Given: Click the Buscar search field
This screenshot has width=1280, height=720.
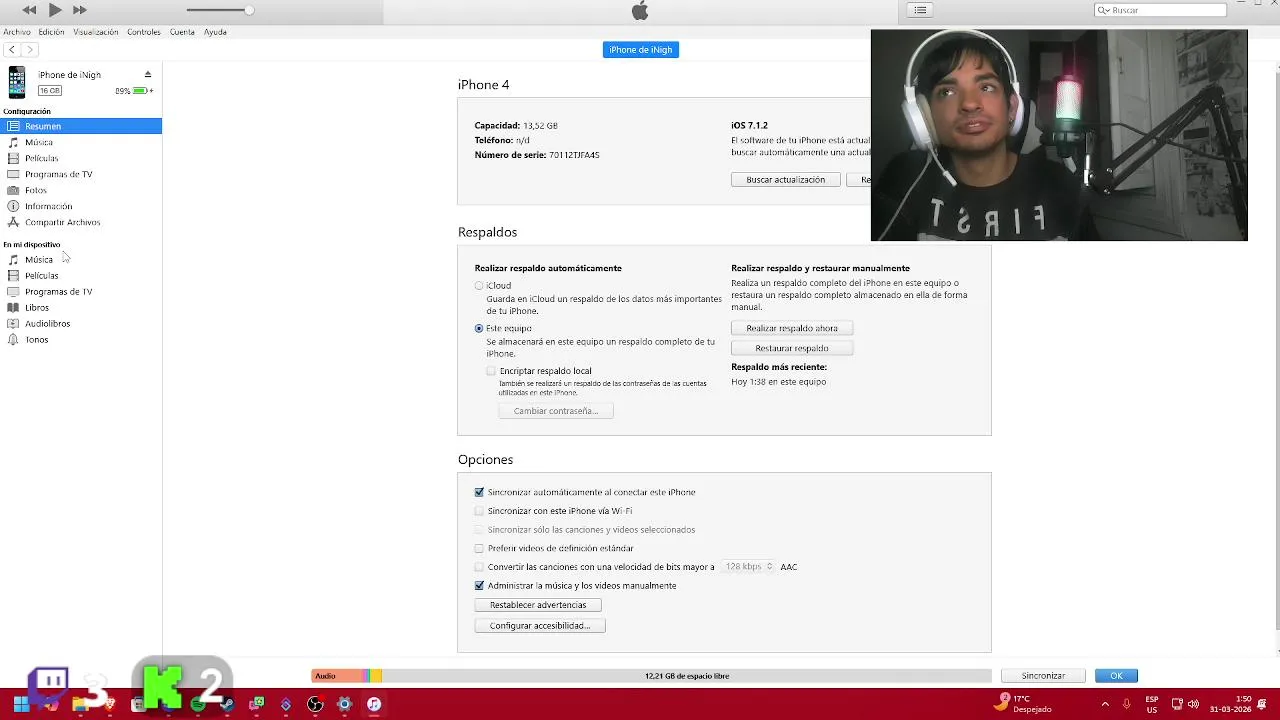Looking at the screenshot, I should tap(1161, 10).
